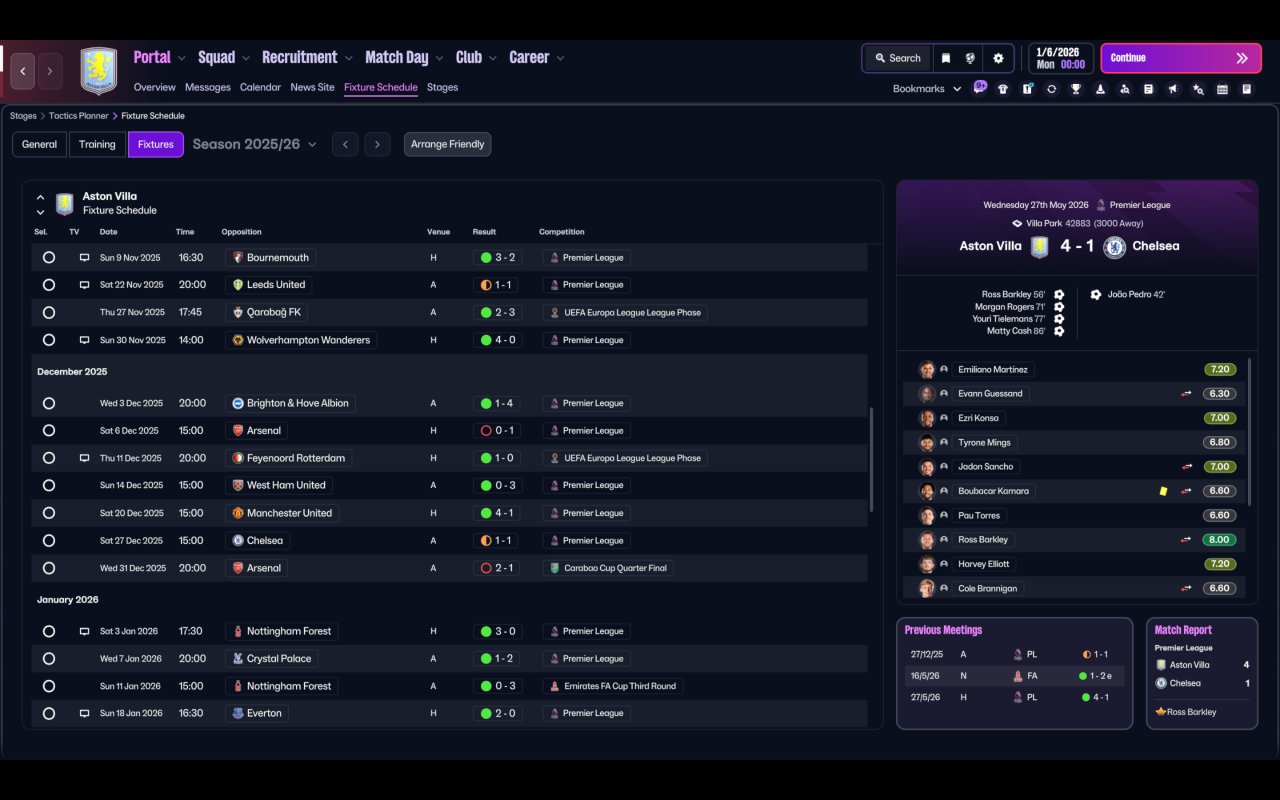Select the Manchester United fixture radio button
The image size is (1280, 800).
[48, 513]
